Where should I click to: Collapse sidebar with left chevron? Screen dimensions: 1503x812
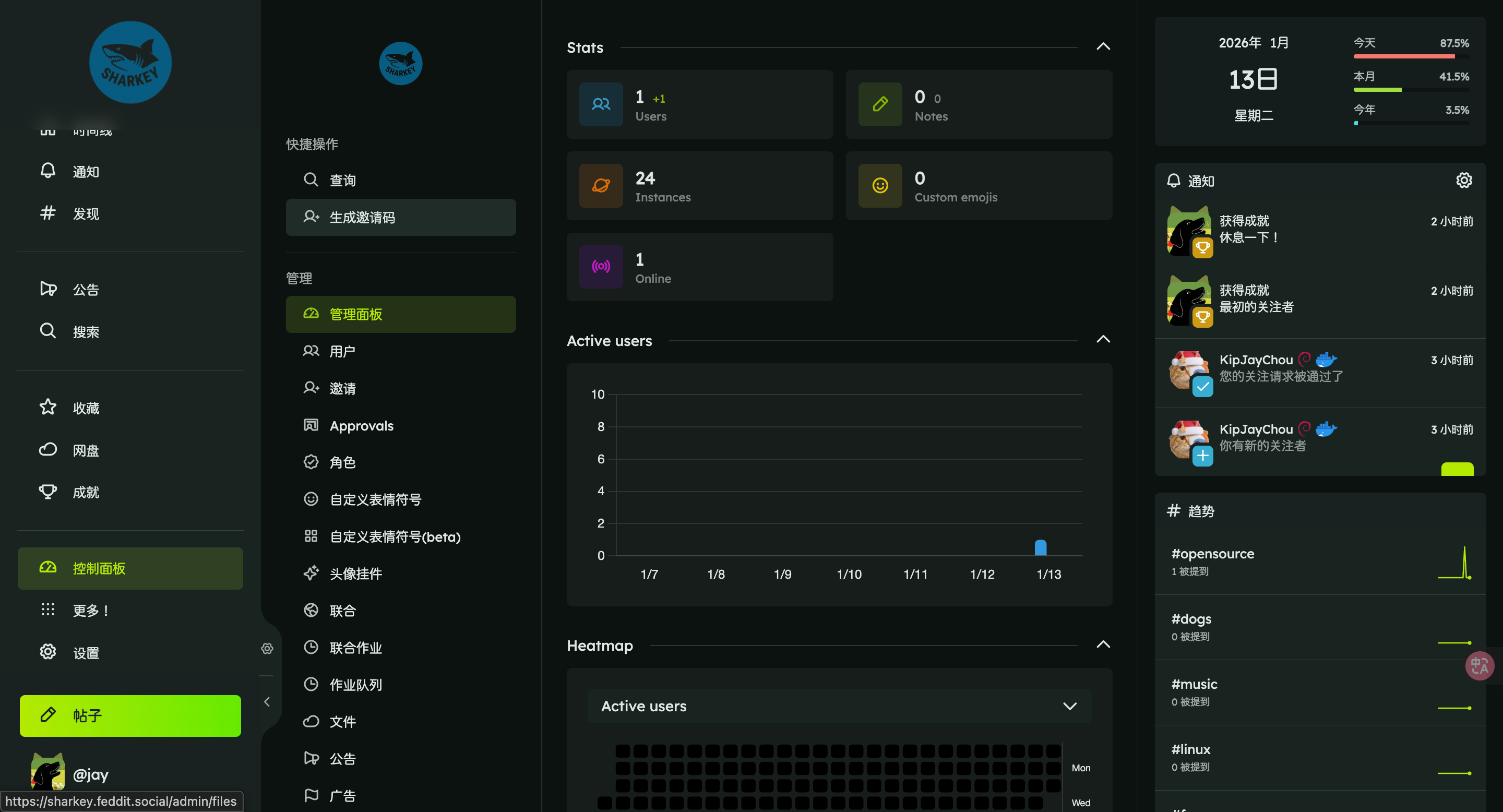click(x=267, y=701)
